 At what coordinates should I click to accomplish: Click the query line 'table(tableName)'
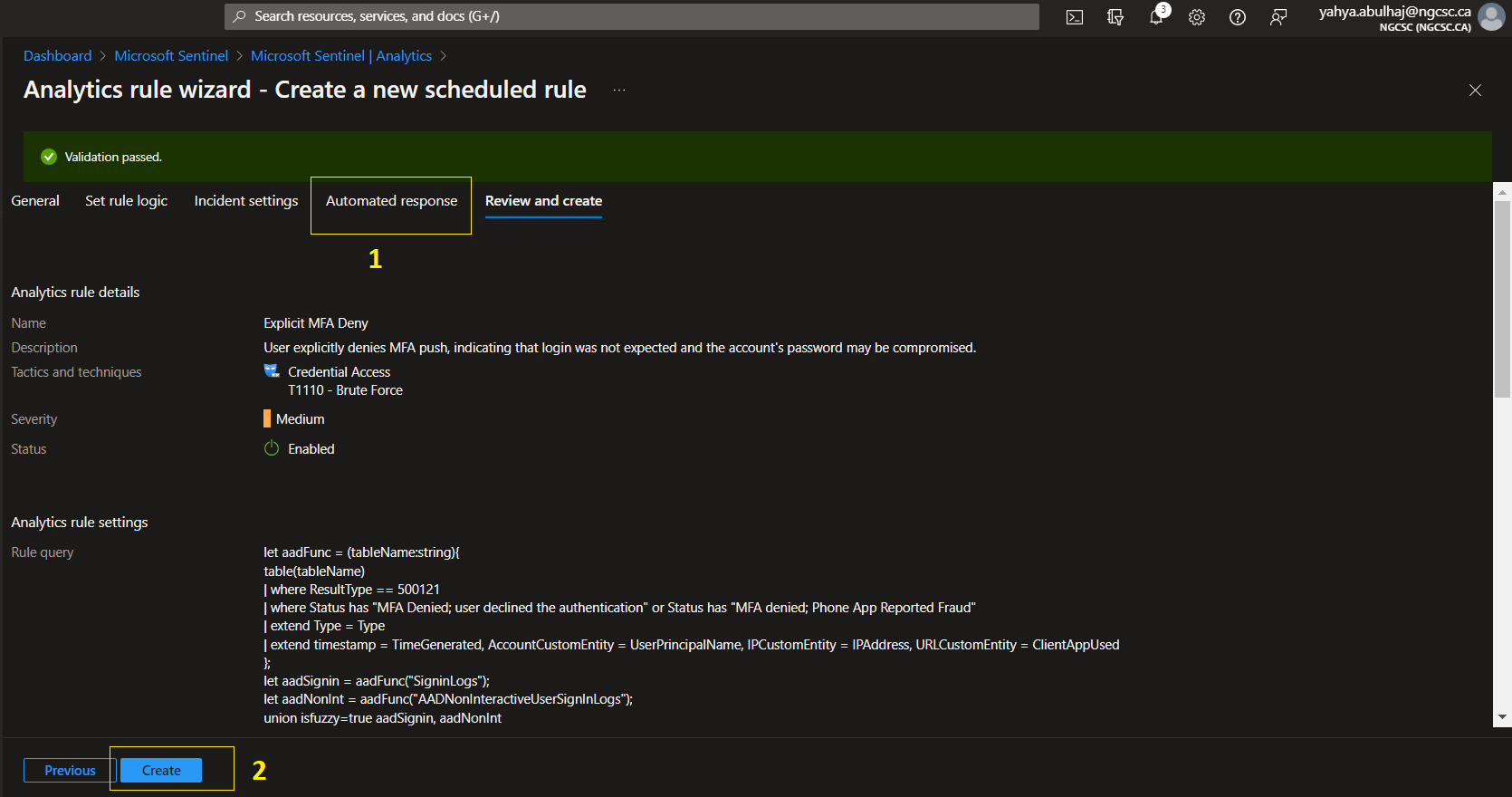(x=314, y=571)
